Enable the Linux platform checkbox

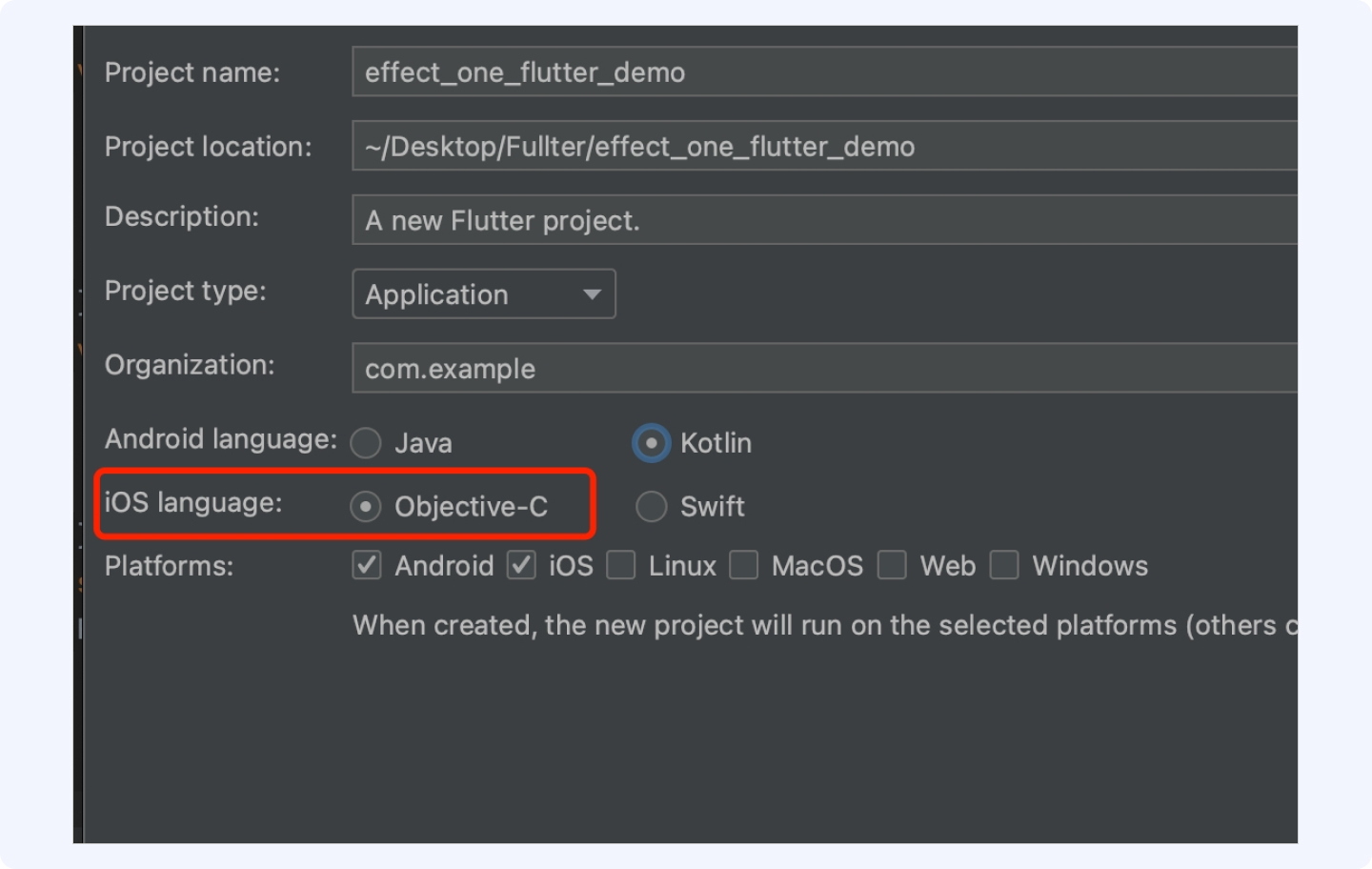point(621,565)
